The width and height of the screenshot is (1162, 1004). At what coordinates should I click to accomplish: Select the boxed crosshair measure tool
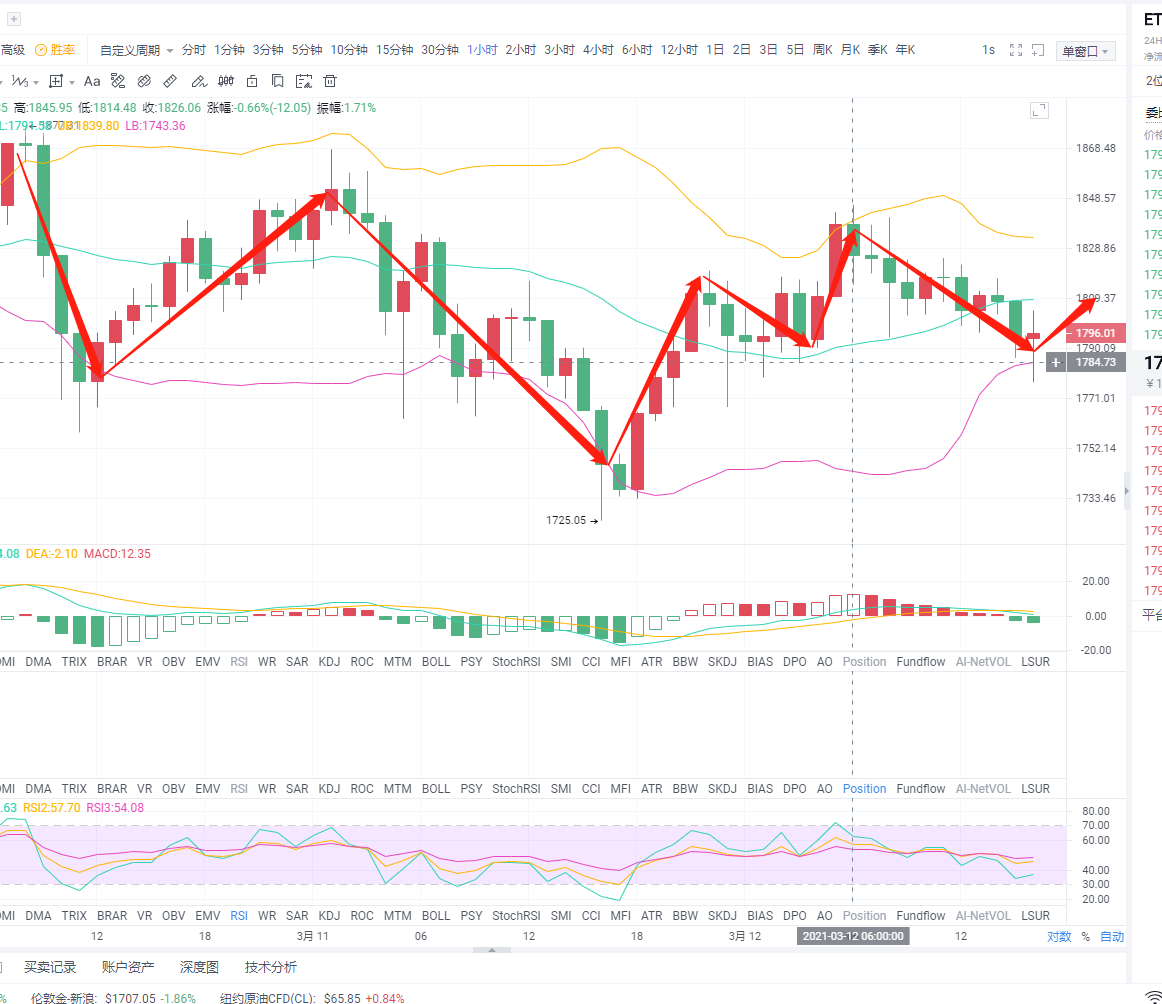point(56,81)
